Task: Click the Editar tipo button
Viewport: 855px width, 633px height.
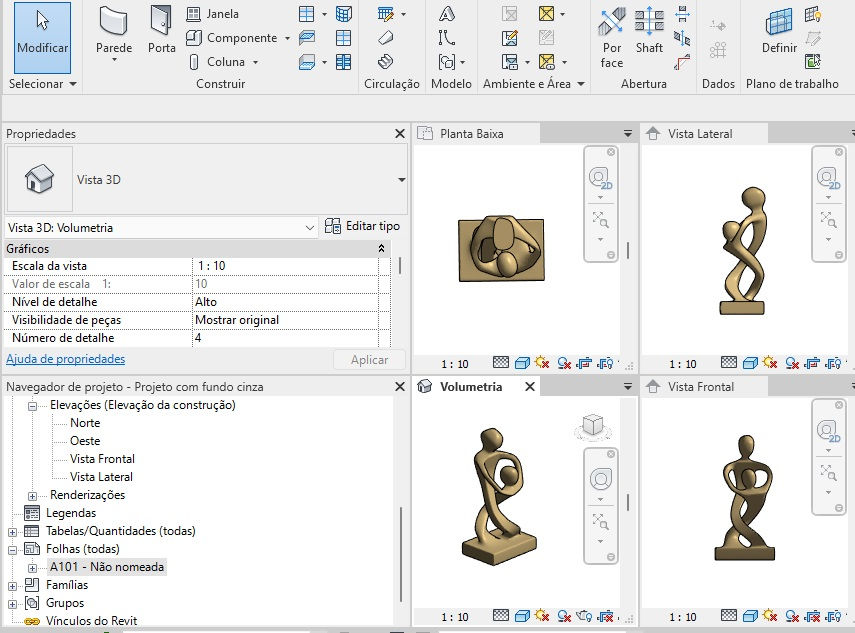Action: 362,226
